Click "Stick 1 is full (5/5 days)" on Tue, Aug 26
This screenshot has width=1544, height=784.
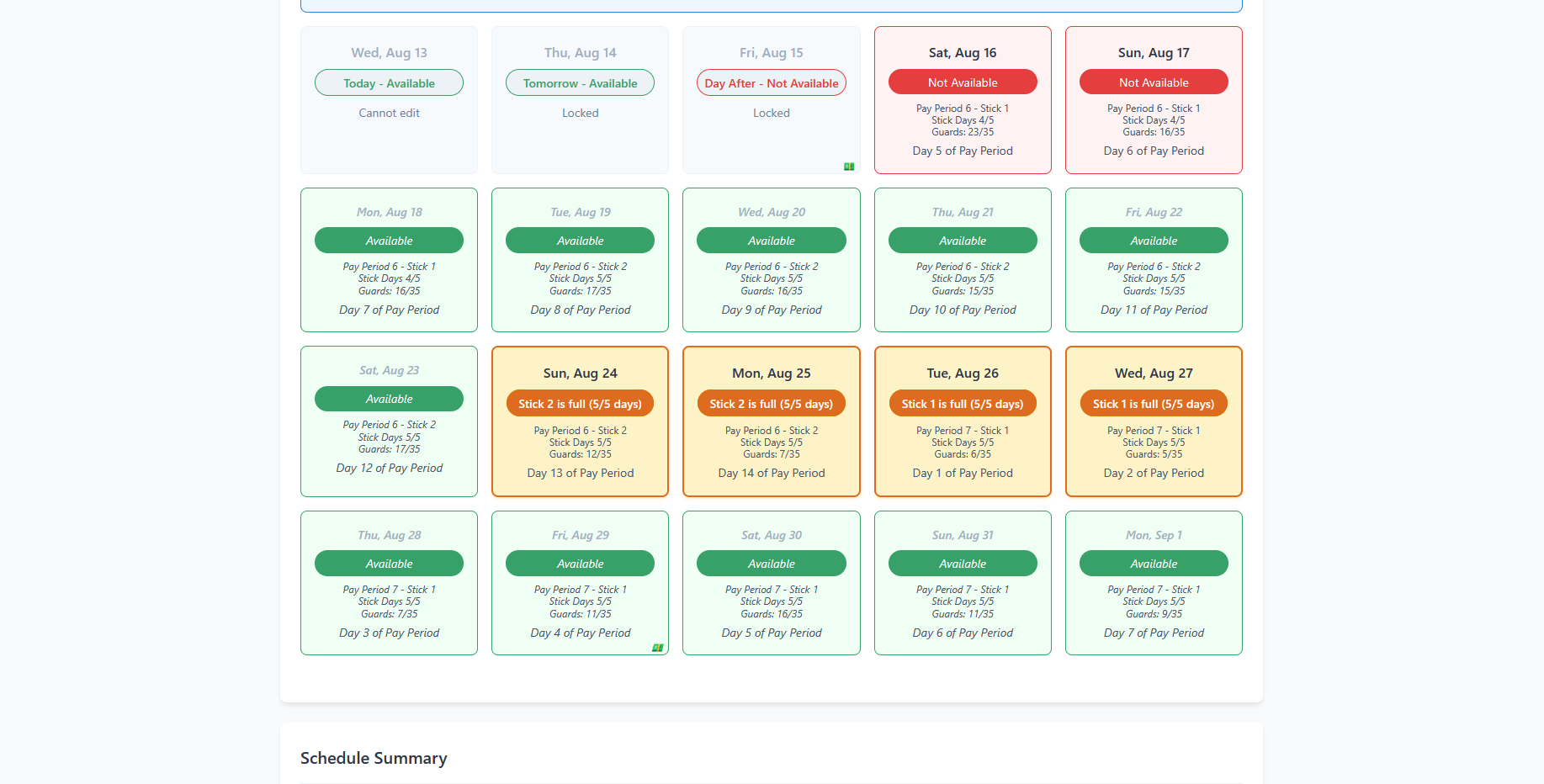pos(962,403)
